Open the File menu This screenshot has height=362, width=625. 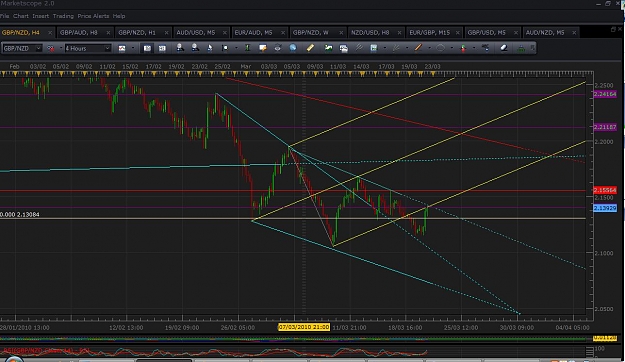[4, 16]
